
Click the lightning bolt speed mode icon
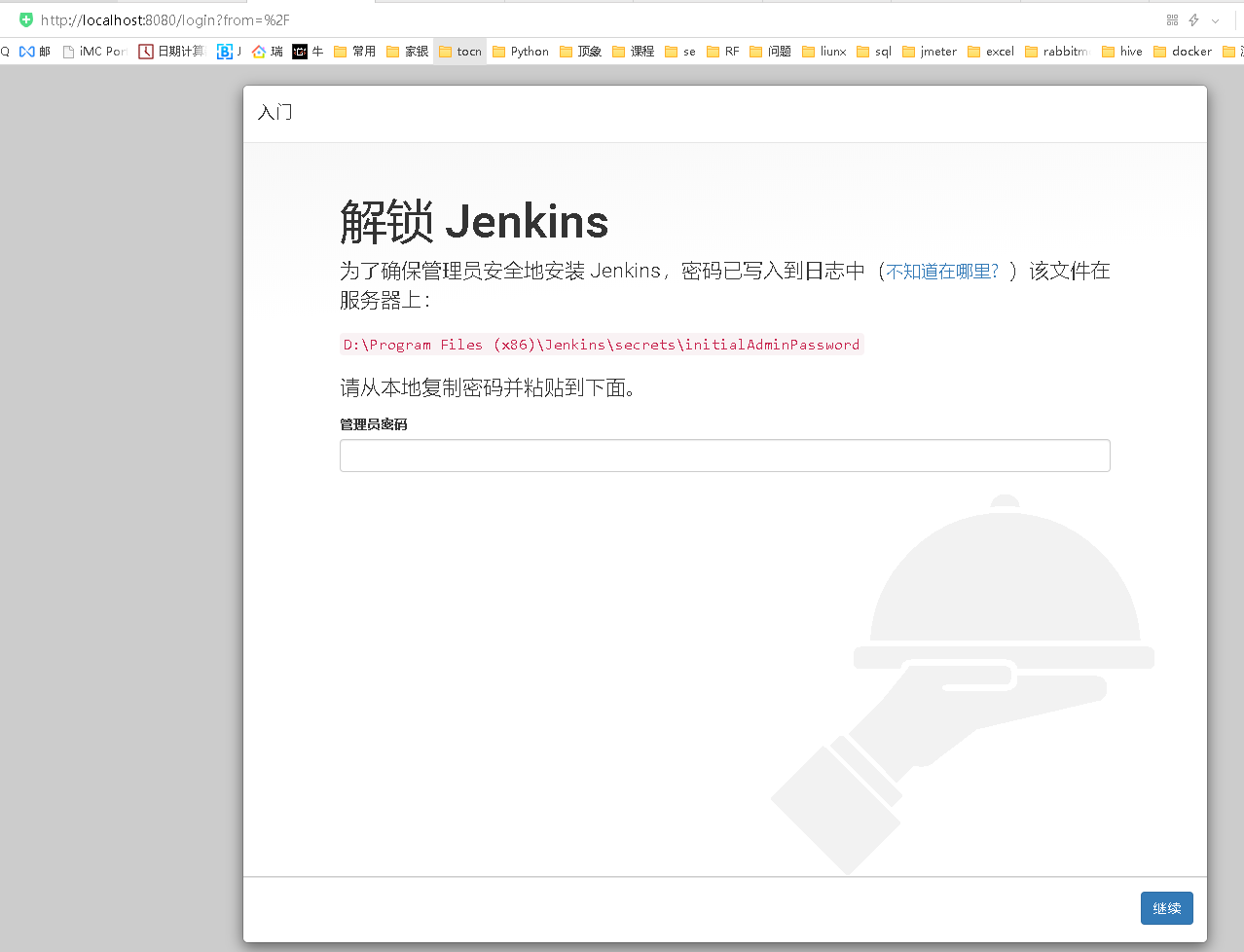point(1193,19)
